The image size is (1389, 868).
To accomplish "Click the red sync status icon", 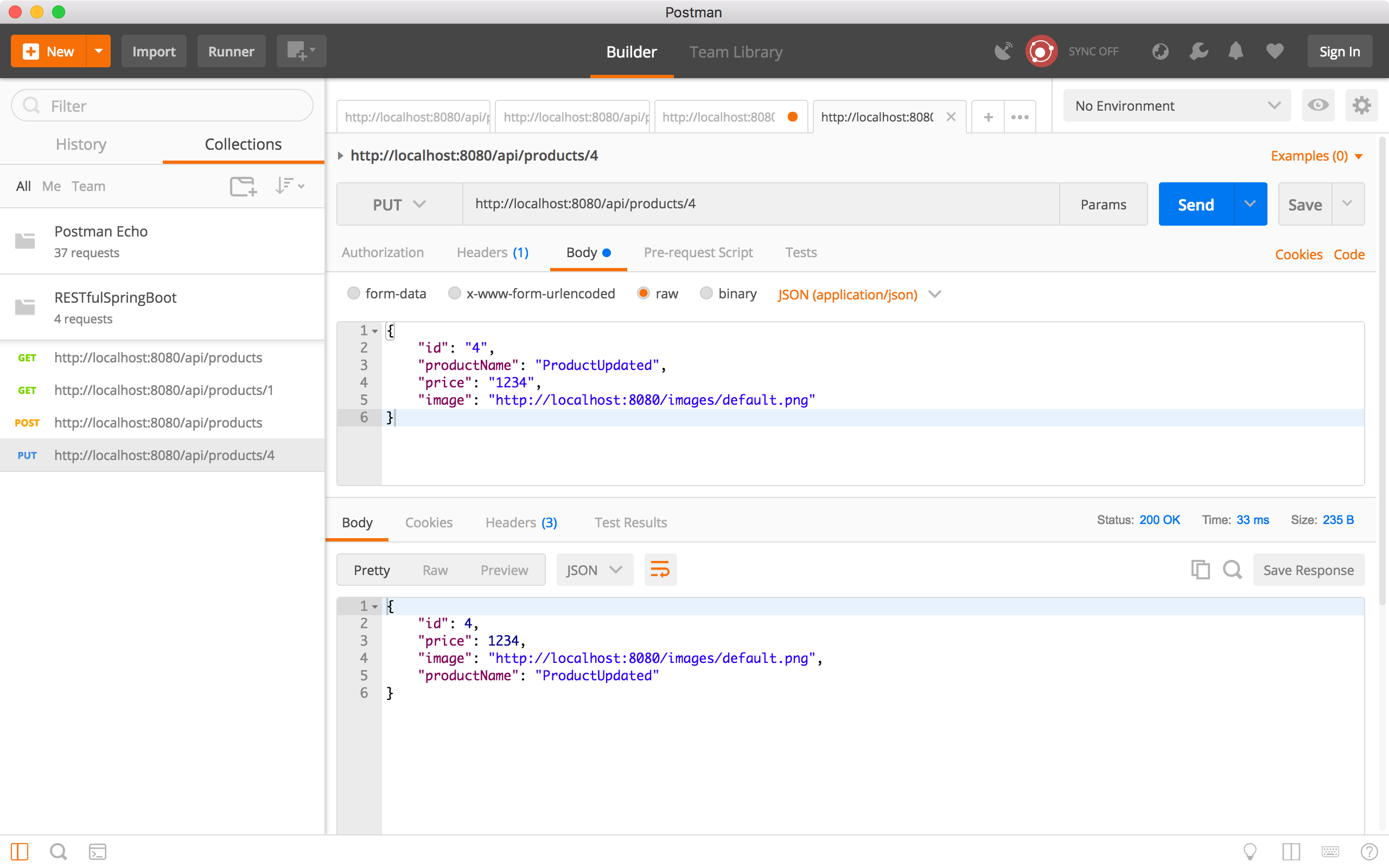I will click(1041, 52).
